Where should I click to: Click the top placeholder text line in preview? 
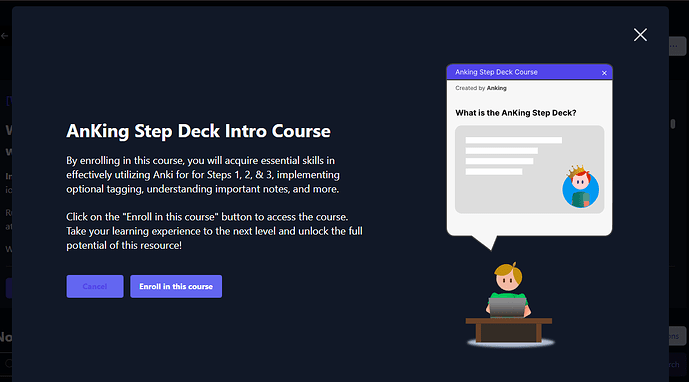[x=514, y=140]
